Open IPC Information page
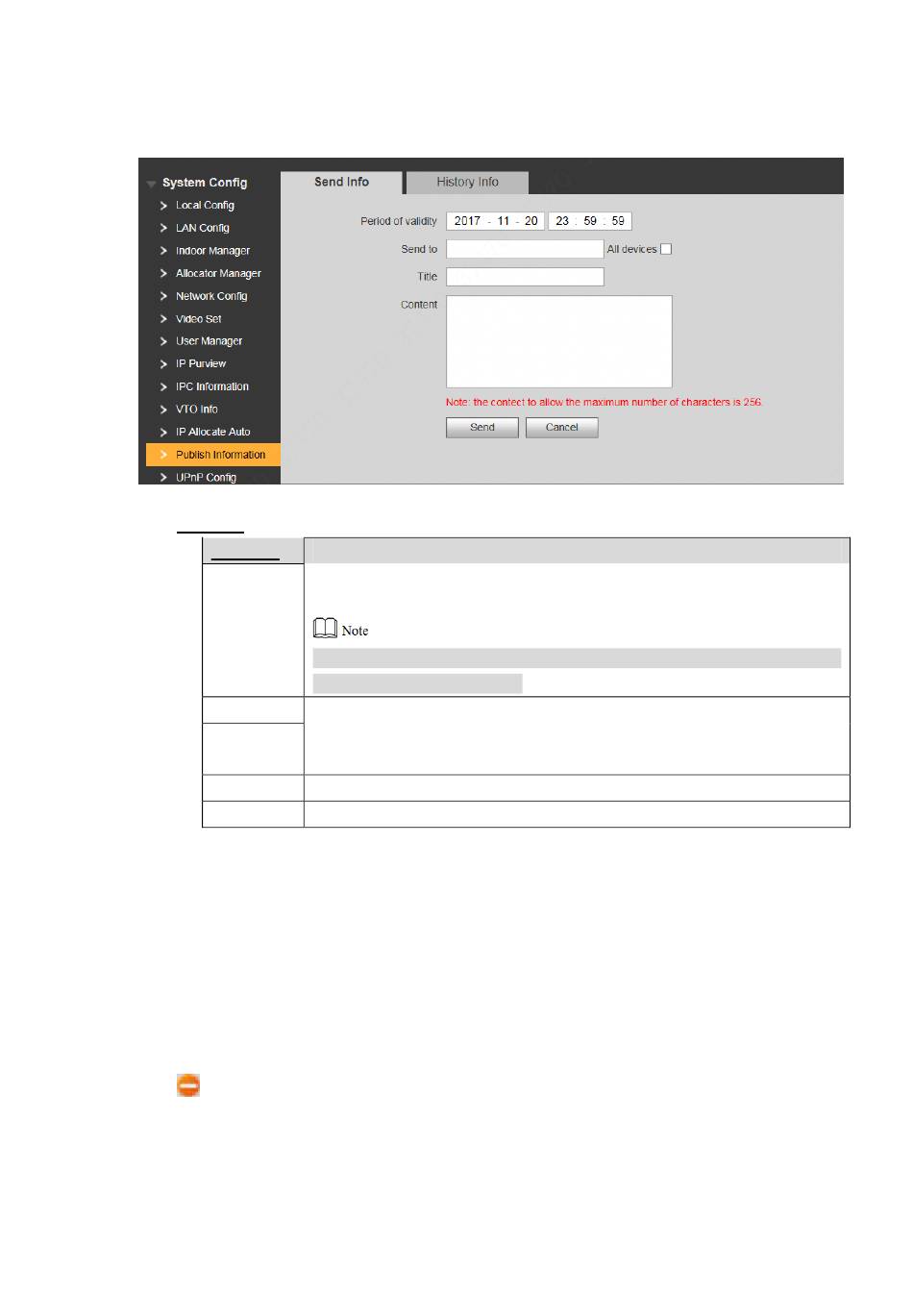 [212, 386]
